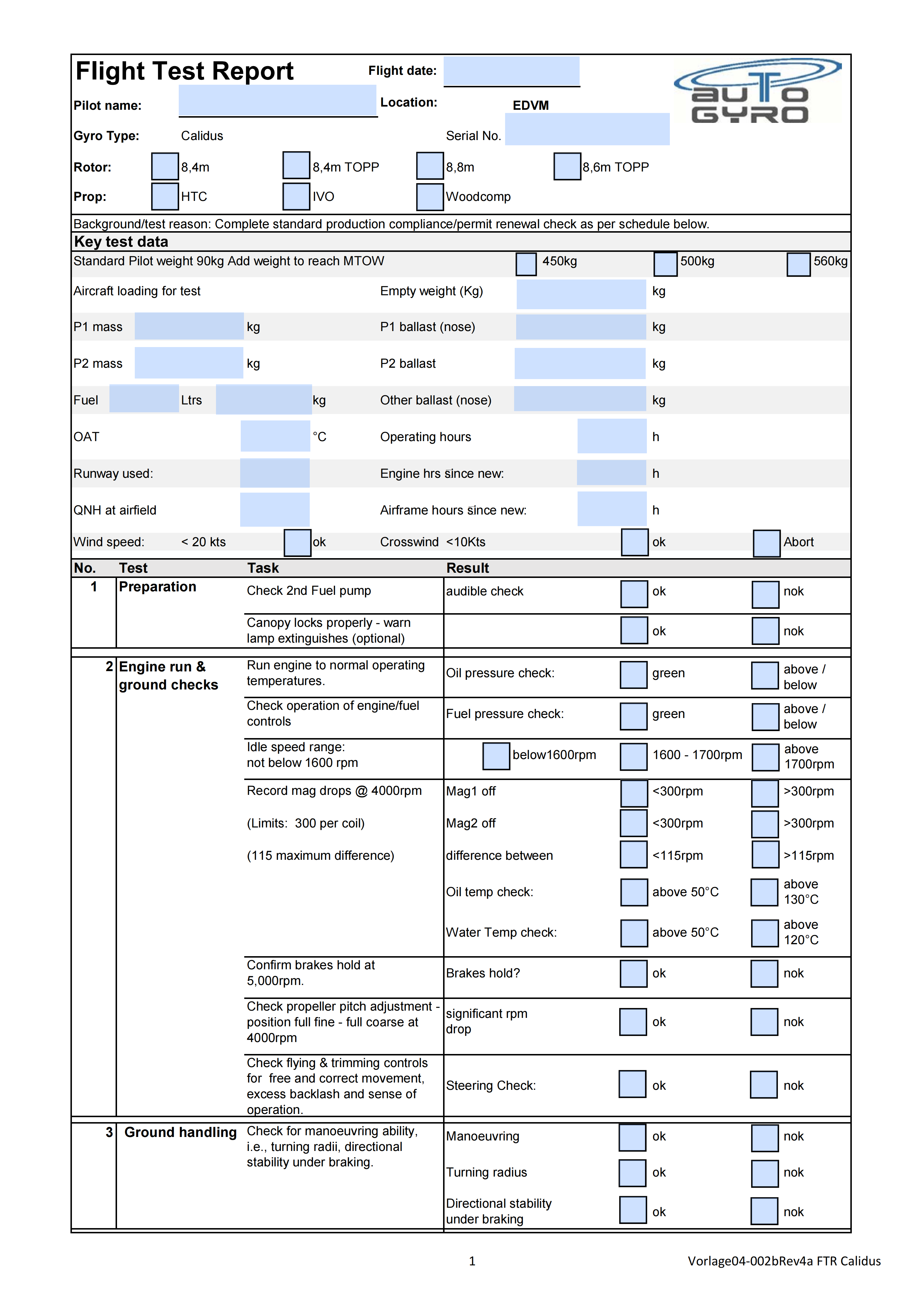Check the 1600 - 1700rpm idle checkbox

tap(634, 756)
